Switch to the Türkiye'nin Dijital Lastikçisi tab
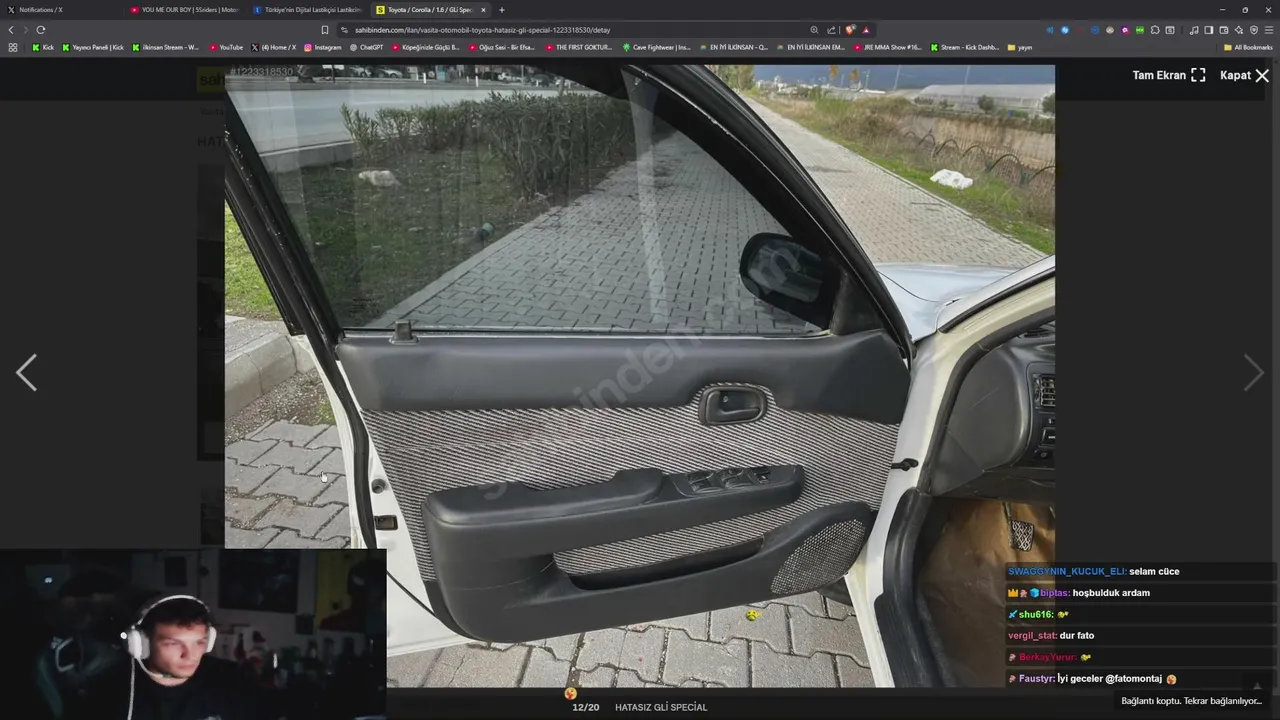This screenshot has width=1280, height=720. pos(308,10)
